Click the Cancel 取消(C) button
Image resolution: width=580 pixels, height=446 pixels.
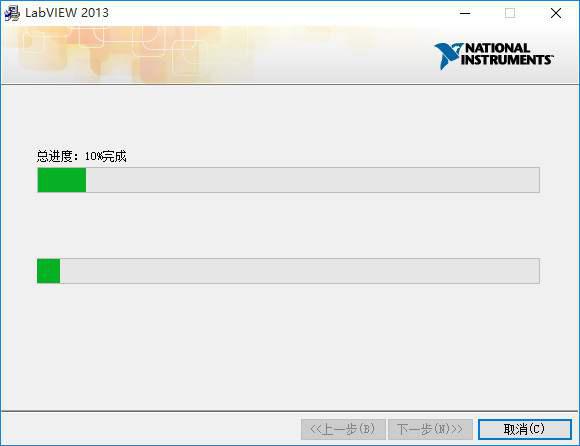[x=525, y=429]
